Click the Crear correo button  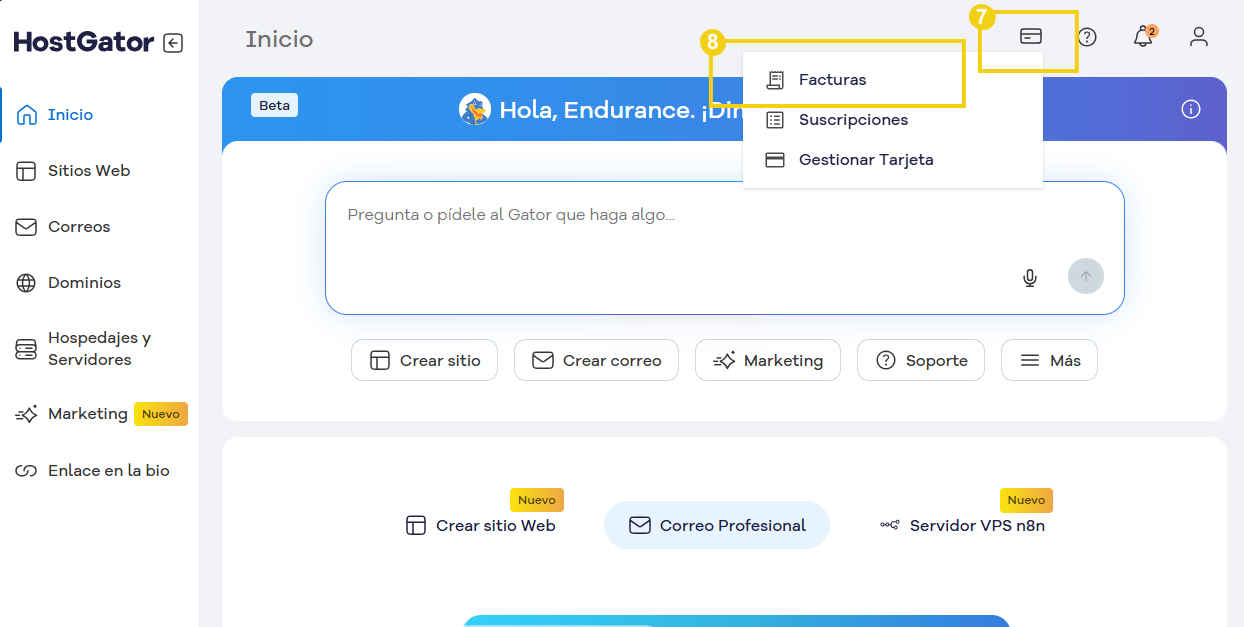[x=596, y=359]
